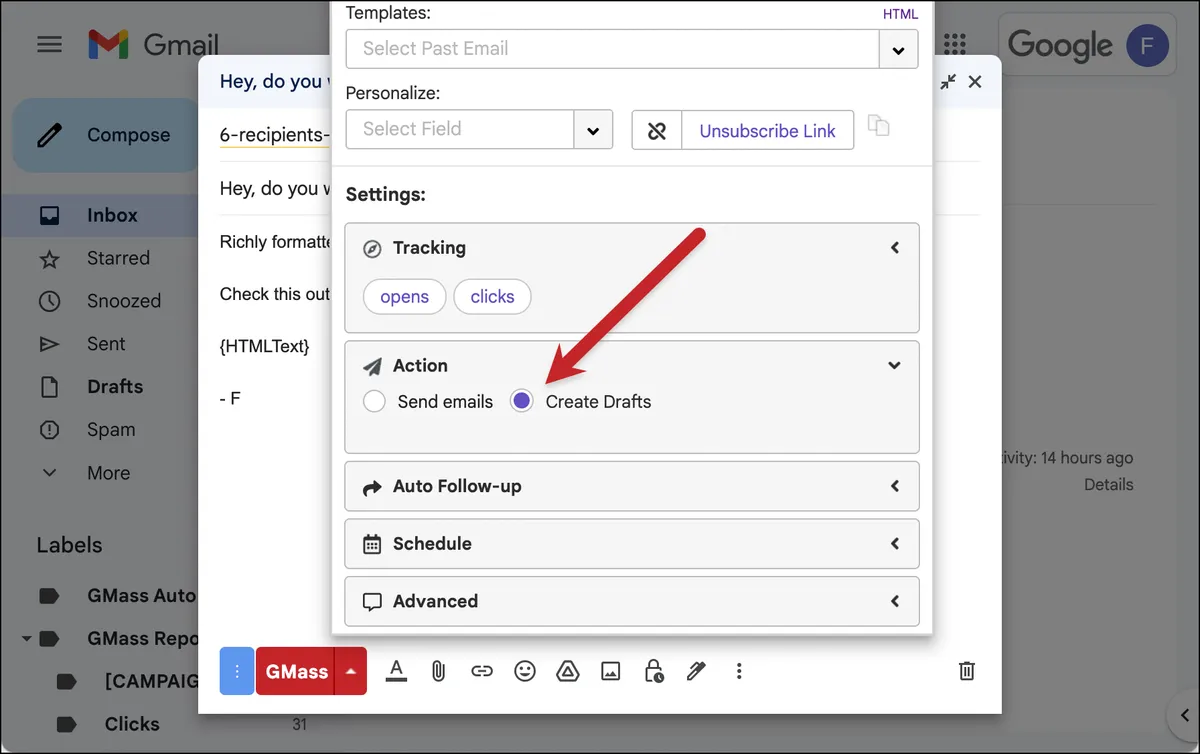Open the Inbox folder
Viewport: 1200px width, 754px height.
[x=112, y=215]
